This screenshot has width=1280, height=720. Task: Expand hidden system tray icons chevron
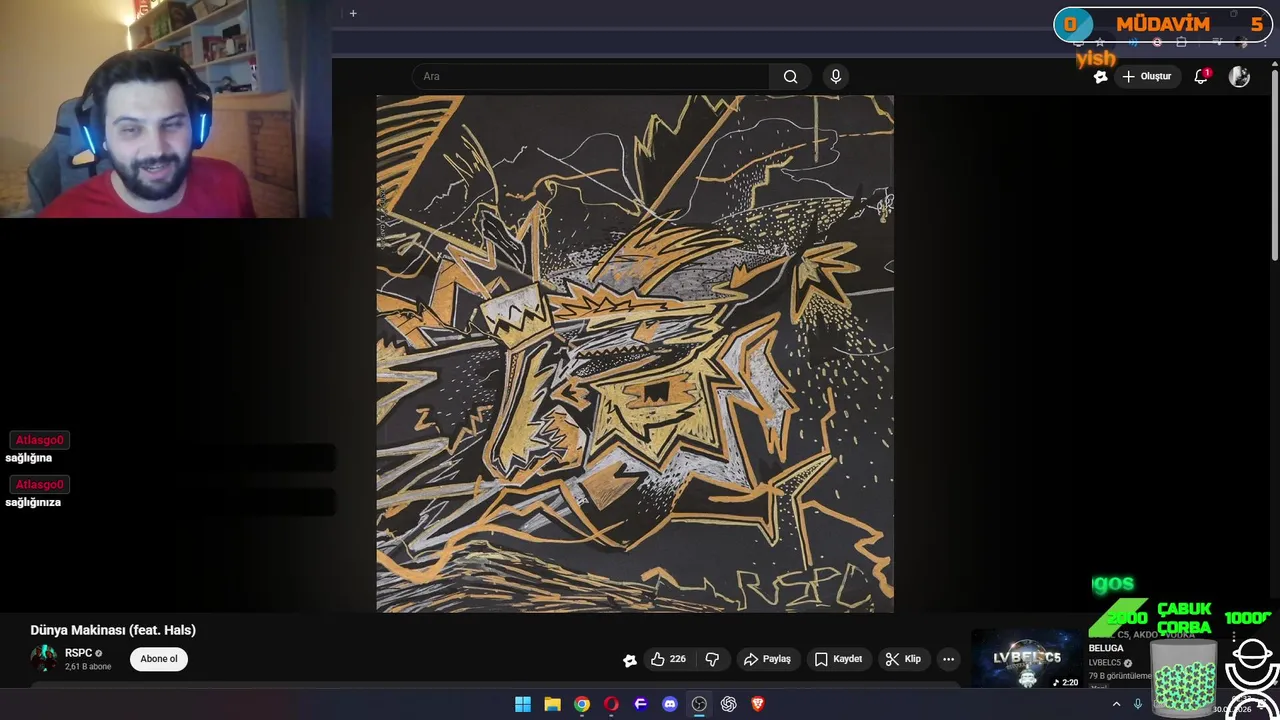tap(1116, 704)
